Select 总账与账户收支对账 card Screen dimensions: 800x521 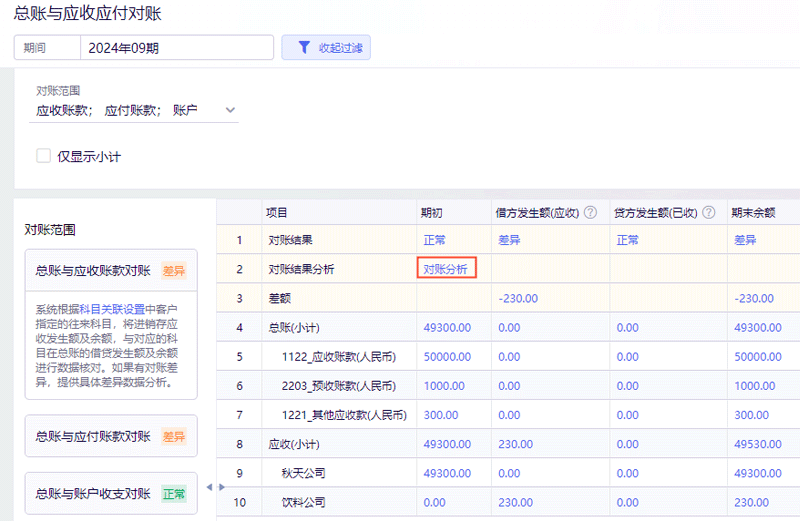(111, 493)
